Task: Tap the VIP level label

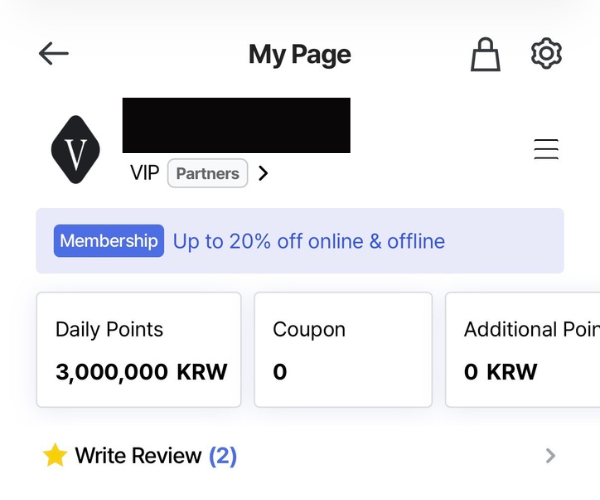Action: [x=145, y=173]
